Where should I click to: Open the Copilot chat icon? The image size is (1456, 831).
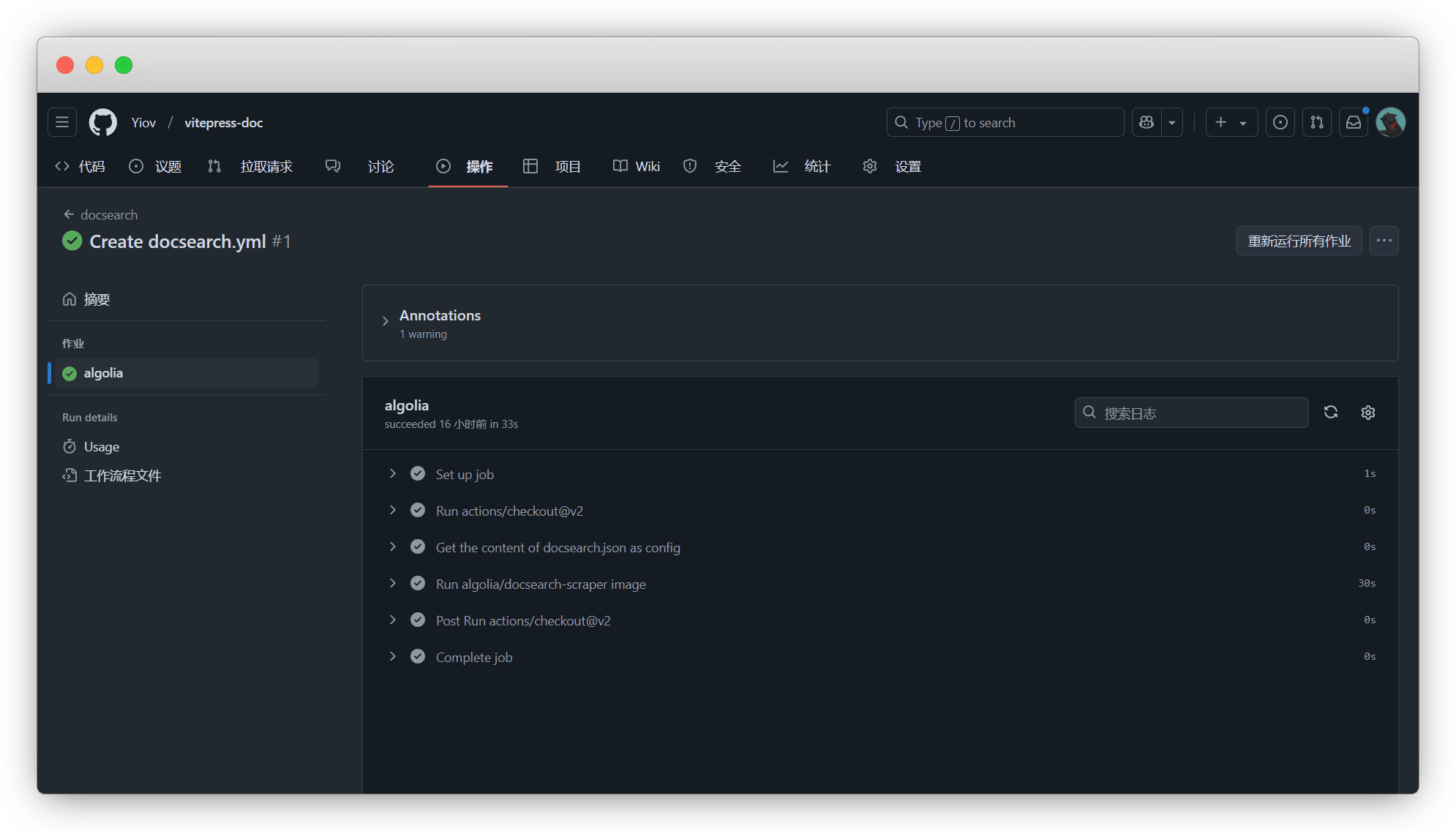[x=1147, y=122]
